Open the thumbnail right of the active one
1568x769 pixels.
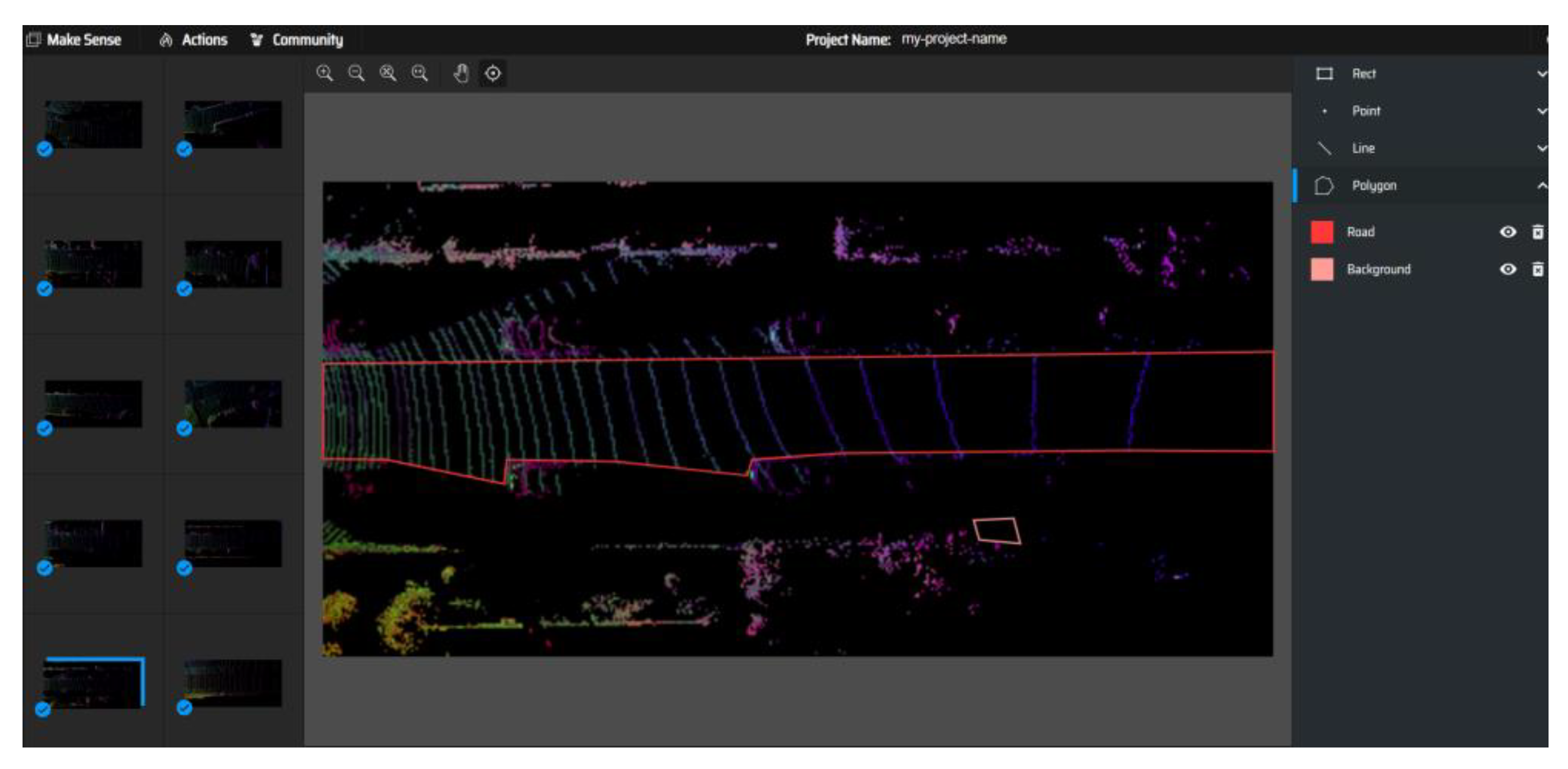[233, 682]
